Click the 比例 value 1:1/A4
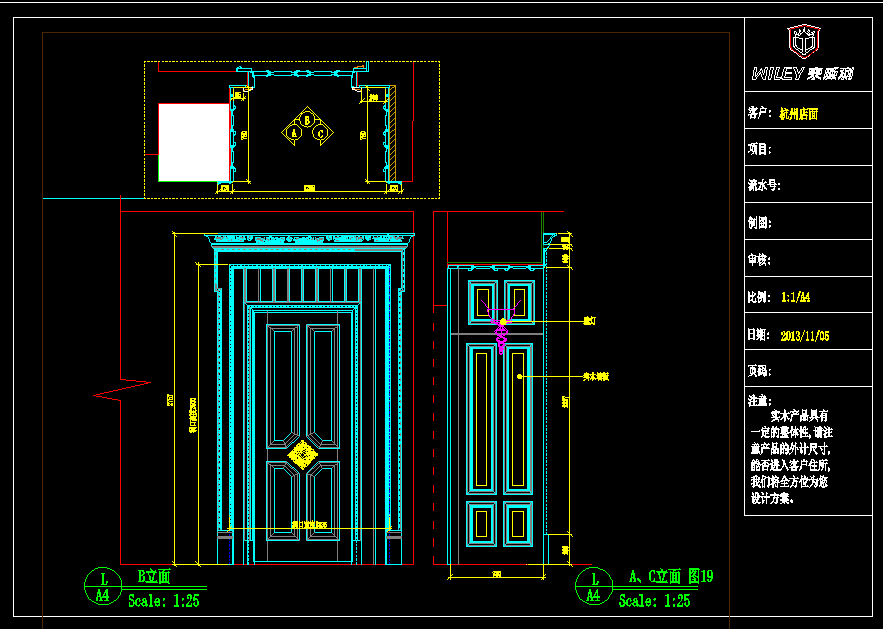 796,297
